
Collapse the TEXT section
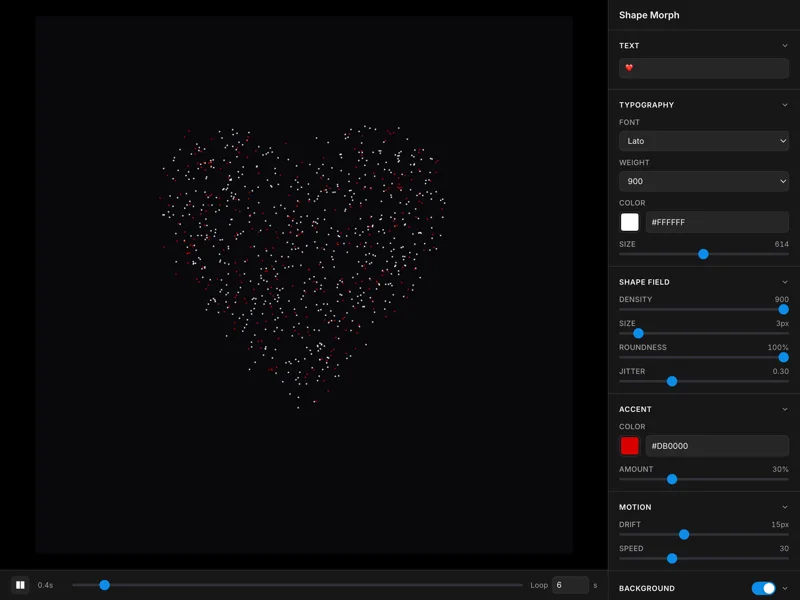point(785,45)
